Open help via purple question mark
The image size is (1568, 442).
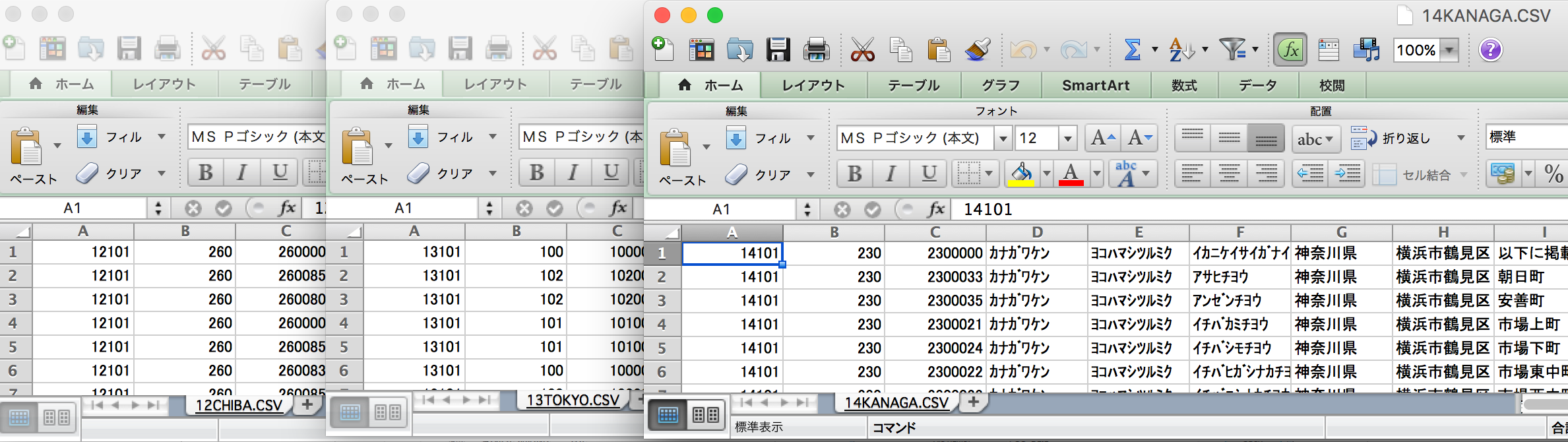click(x=1490, y=49)
